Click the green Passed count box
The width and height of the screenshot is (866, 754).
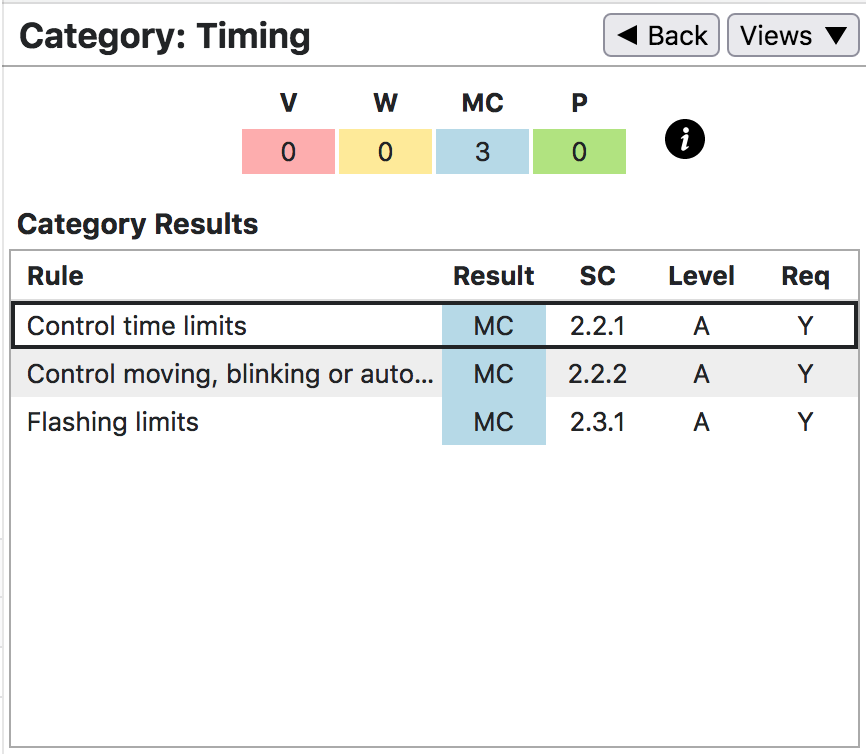tap(579, 152)
